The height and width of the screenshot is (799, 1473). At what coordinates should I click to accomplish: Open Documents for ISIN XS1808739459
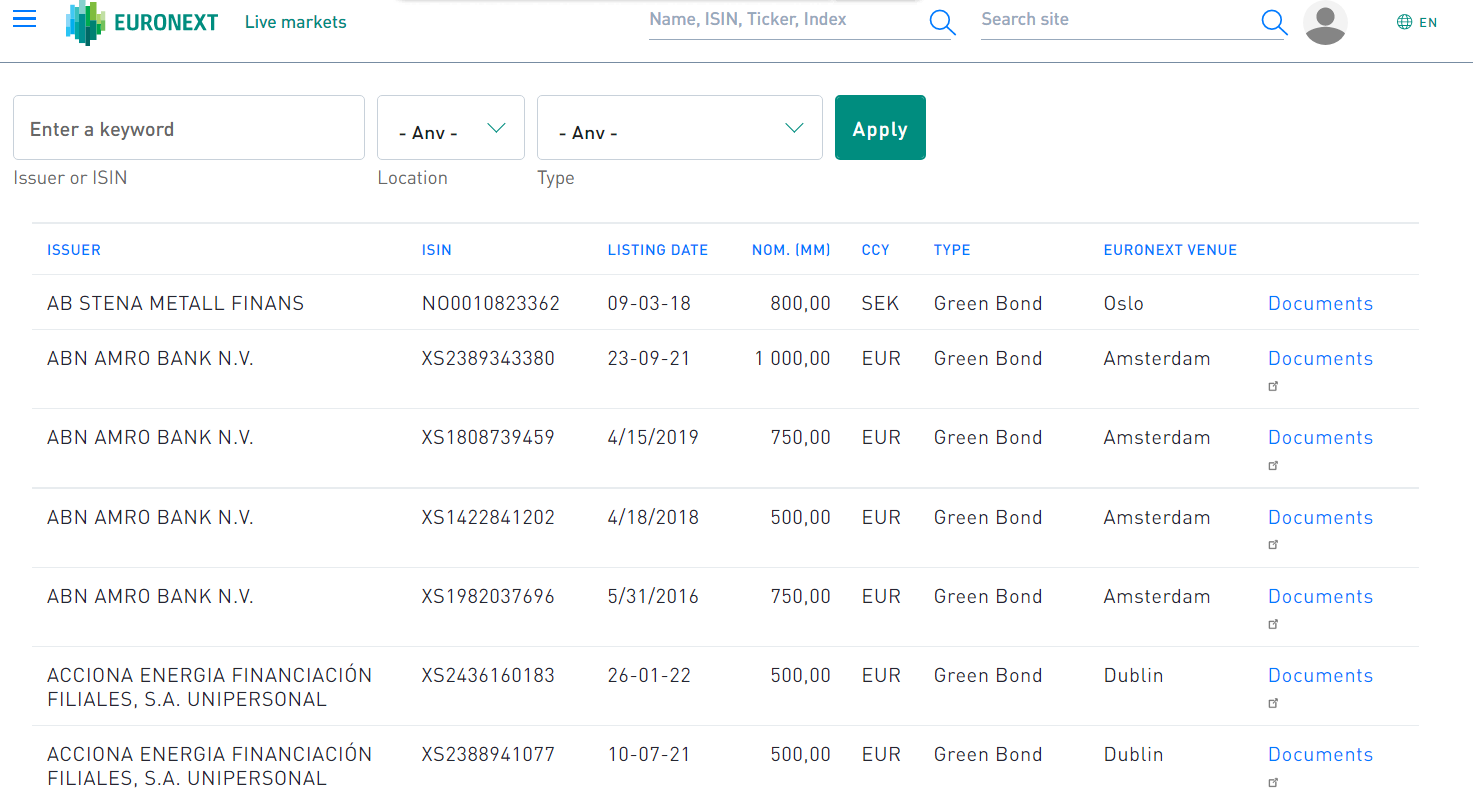click(x=1320, y=437)
